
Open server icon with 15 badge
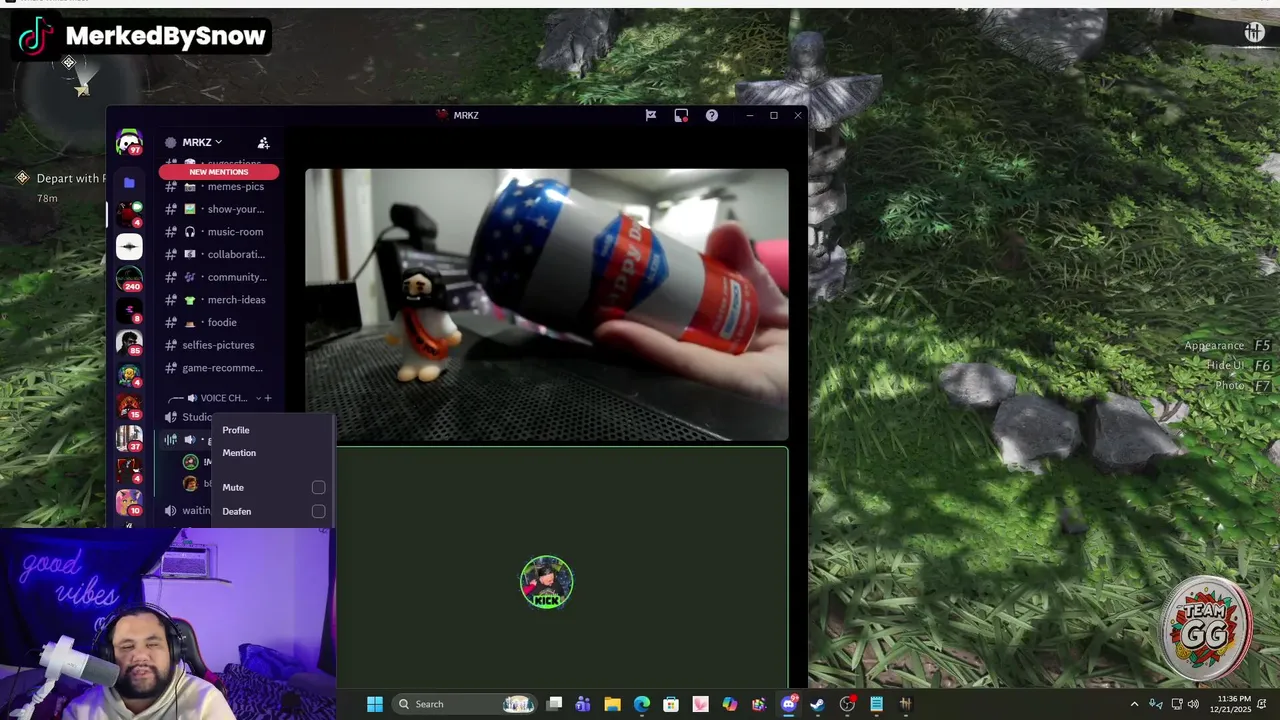click(129, 407)
